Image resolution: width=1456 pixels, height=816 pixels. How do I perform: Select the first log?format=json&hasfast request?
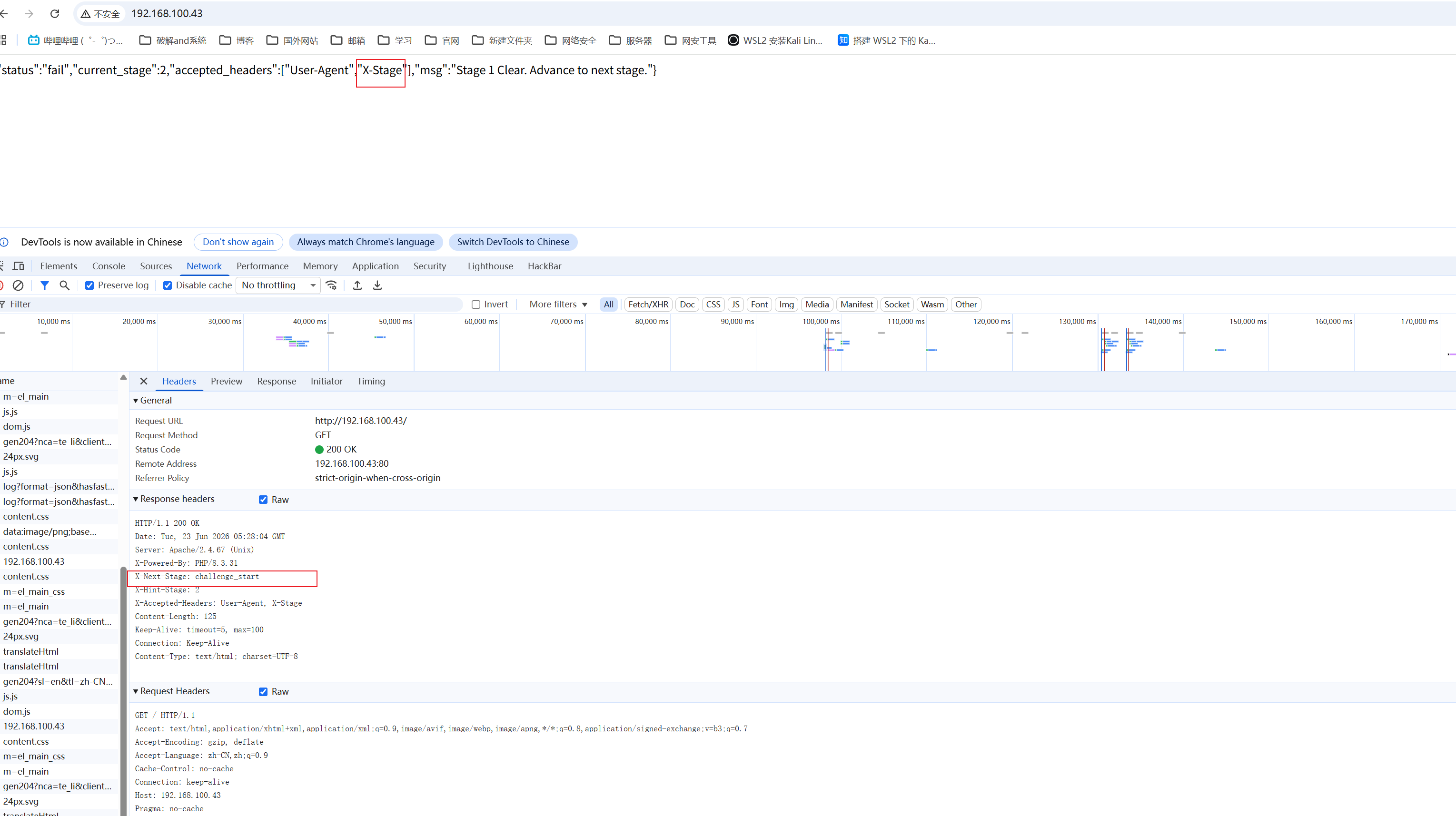tap(59, 487)
